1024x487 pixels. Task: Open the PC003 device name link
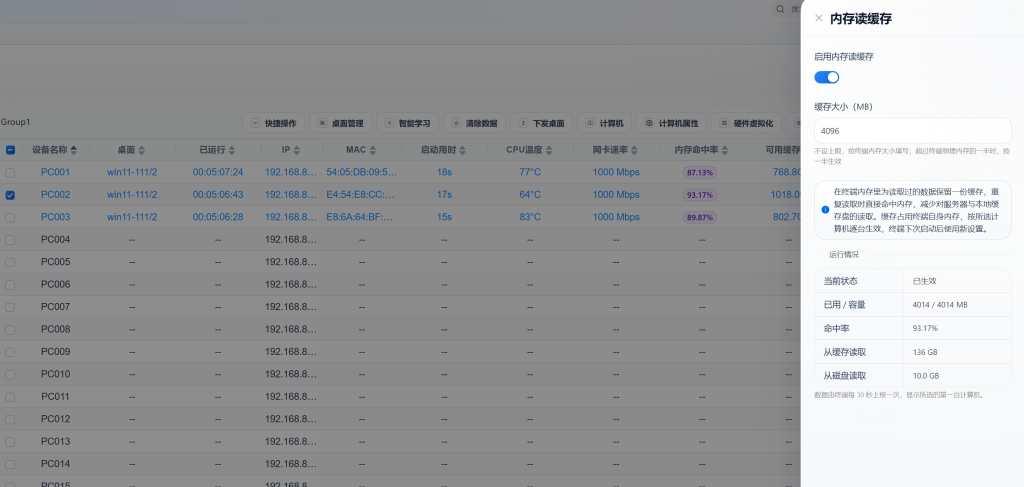55,217
